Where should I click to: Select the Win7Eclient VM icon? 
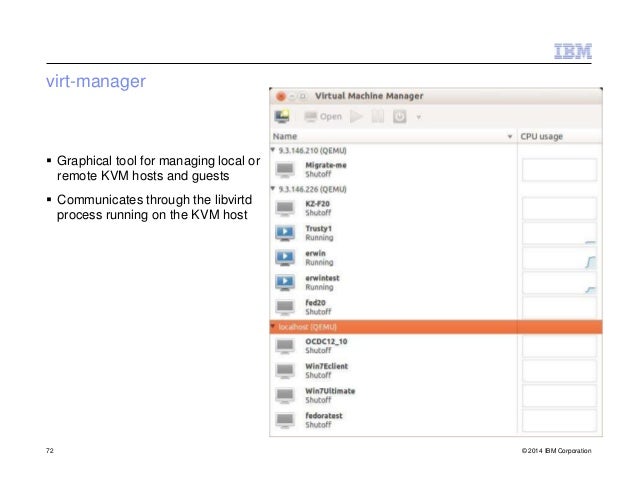(x=285, y=371)
